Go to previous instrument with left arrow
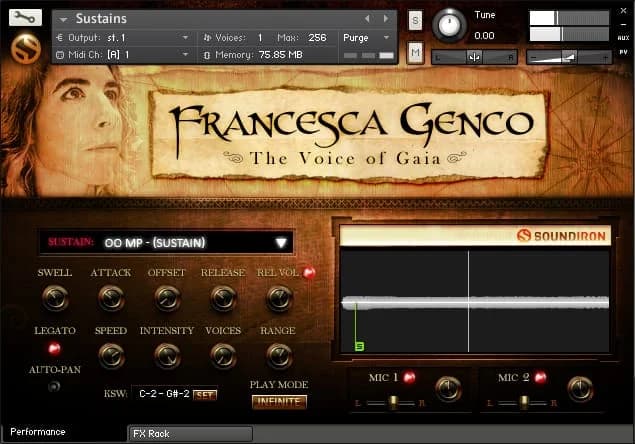Screen dimensions: 635x444 [367, 19]
